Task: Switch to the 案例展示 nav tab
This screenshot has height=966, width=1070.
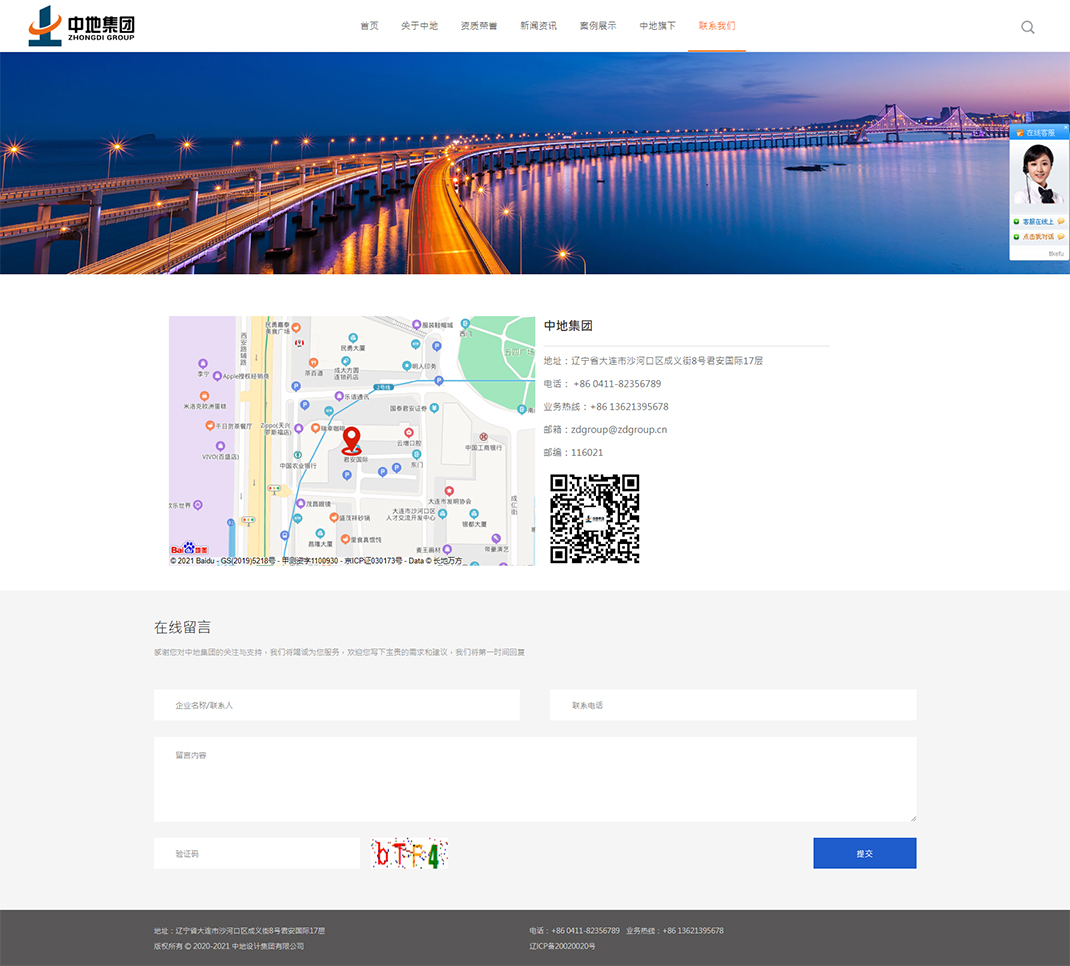Action: 597,25
